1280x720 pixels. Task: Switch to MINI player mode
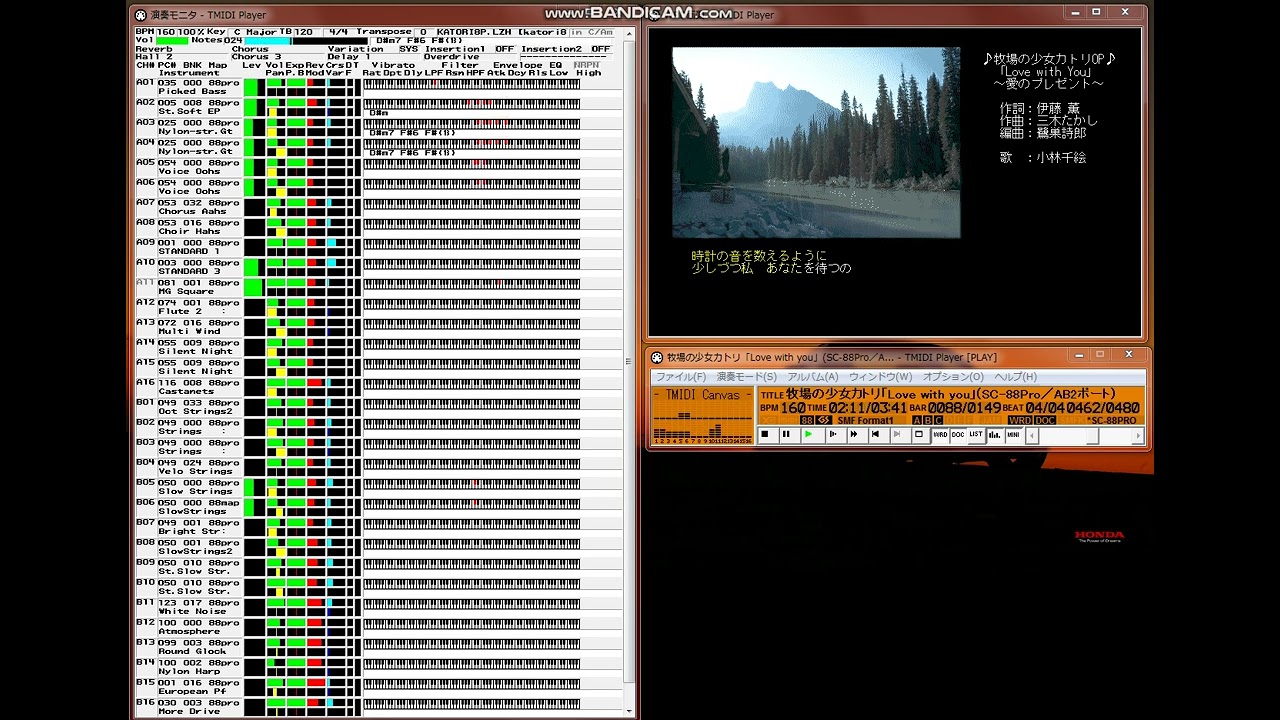coord(1013,435)
